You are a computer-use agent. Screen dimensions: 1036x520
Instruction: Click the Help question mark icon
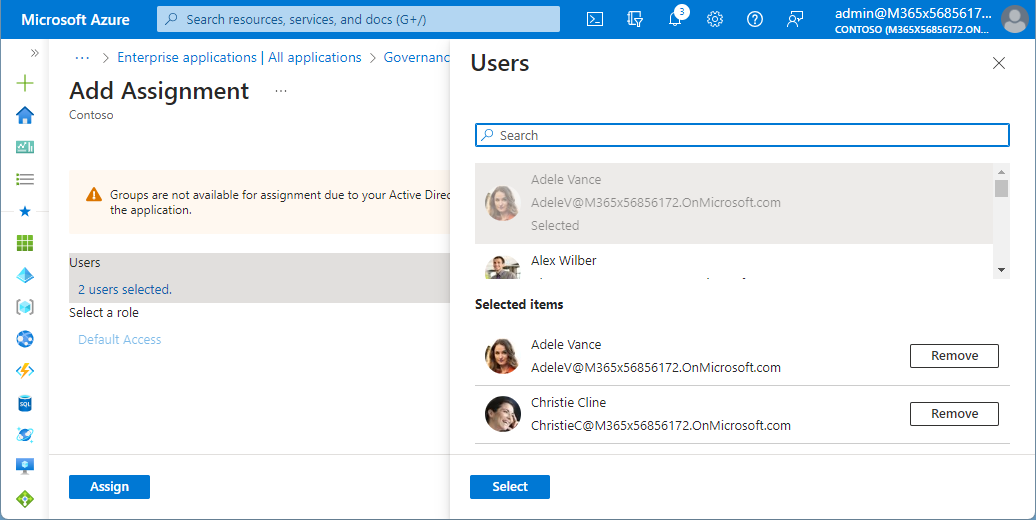pos(755,19)
